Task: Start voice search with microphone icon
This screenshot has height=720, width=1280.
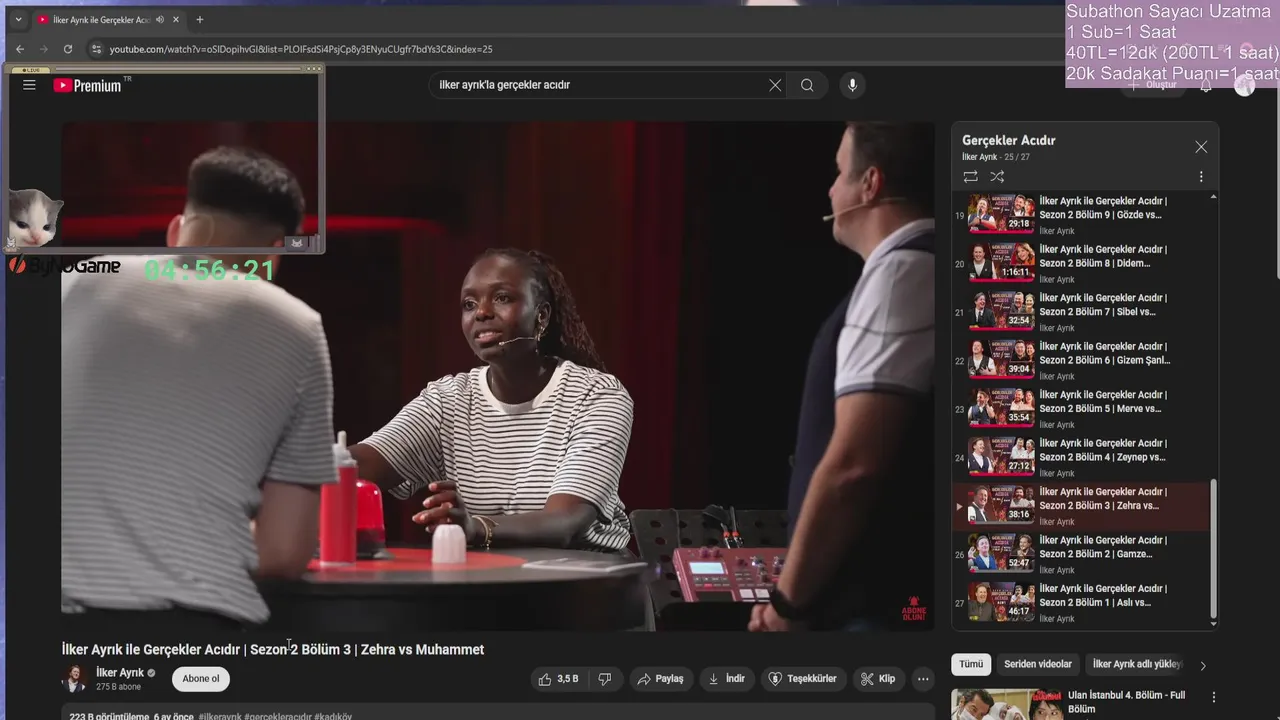Action: point(852,85)
